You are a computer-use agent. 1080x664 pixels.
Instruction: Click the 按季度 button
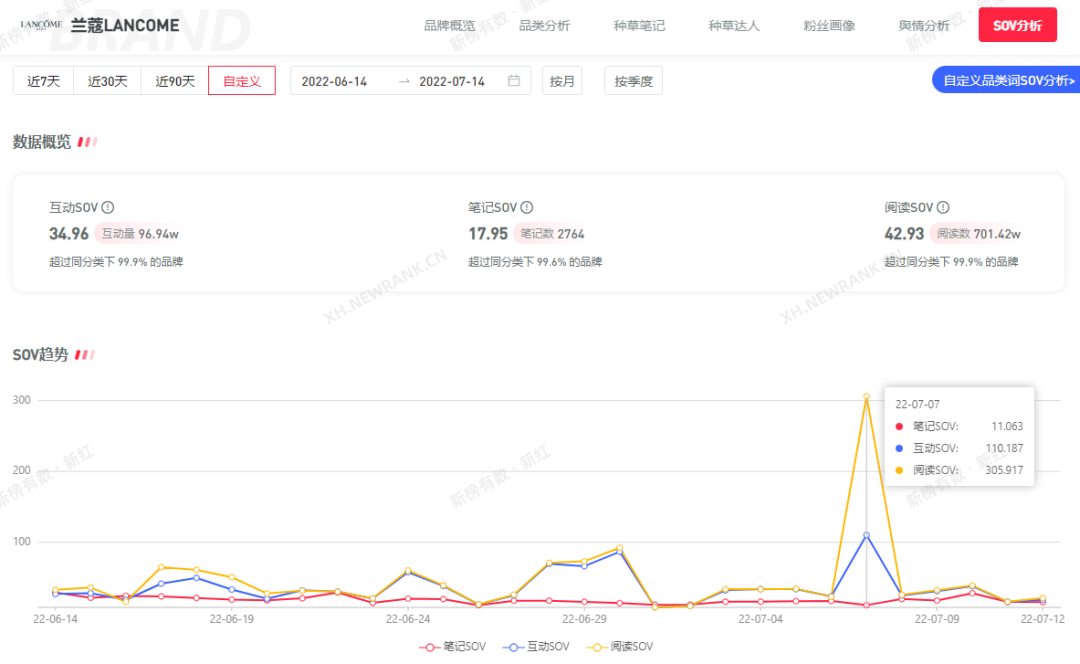click(x=633, y=81)
